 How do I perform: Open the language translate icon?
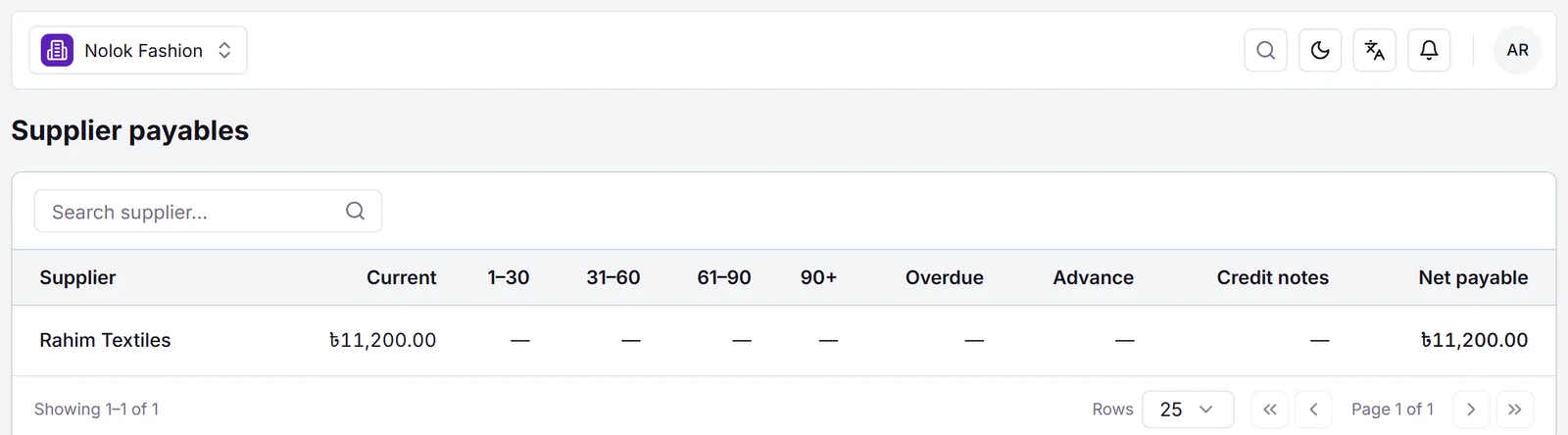[1374, 50]
